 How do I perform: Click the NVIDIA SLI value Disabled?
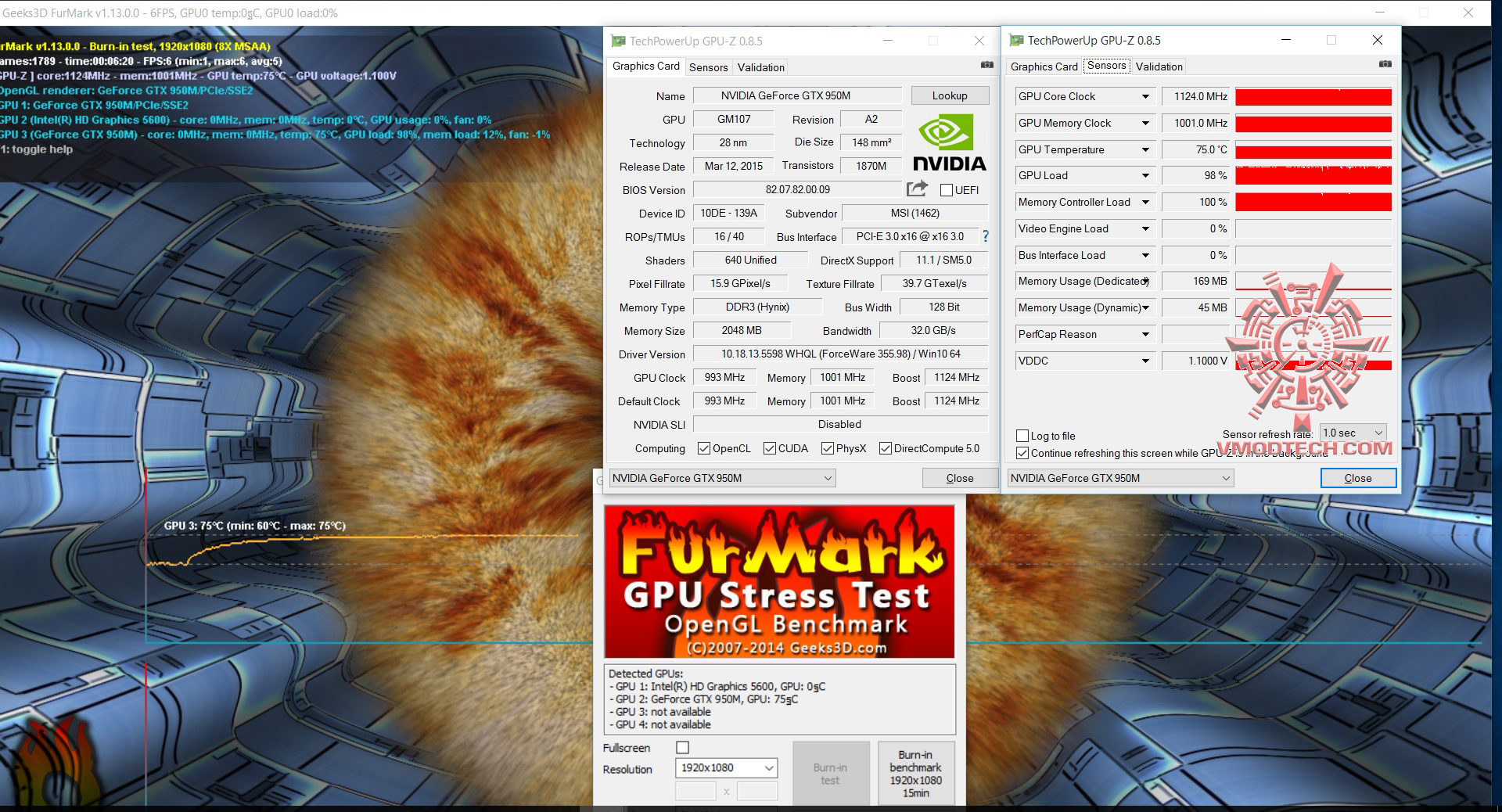click(x=841, y=424)
